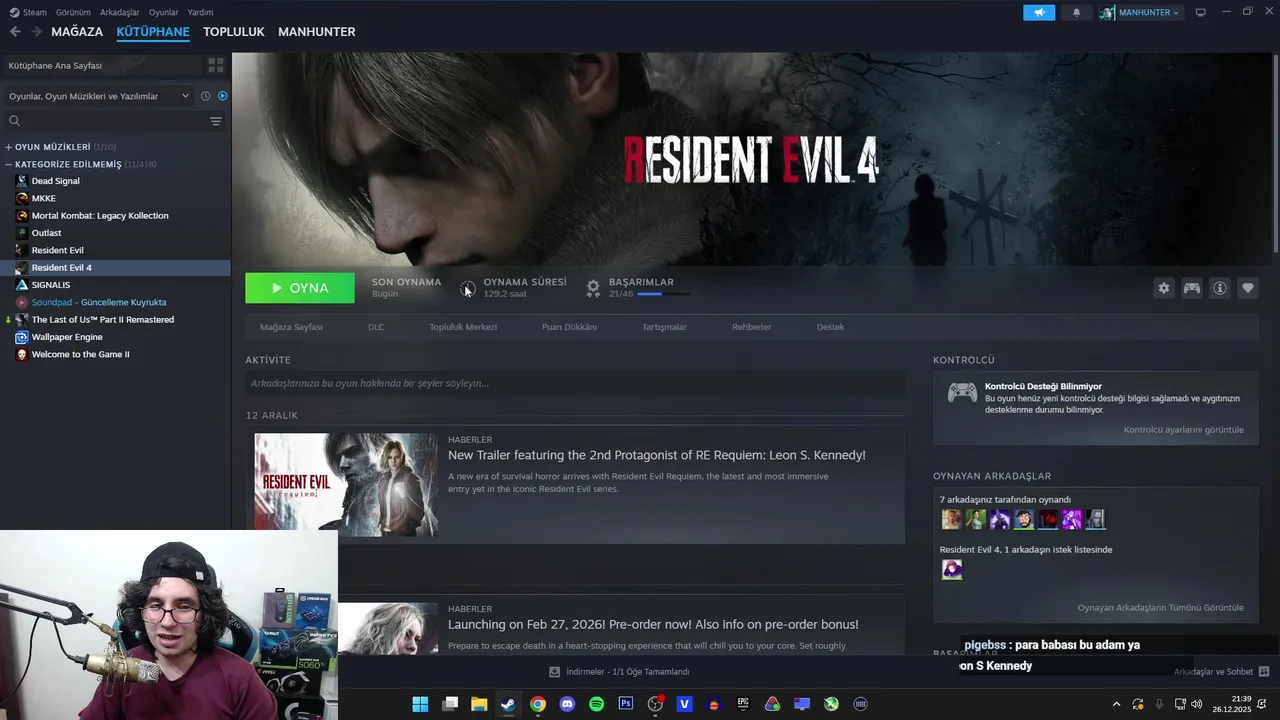Open the Oyunlar menu
1280x720 pixels.
(x=164, y=12)
